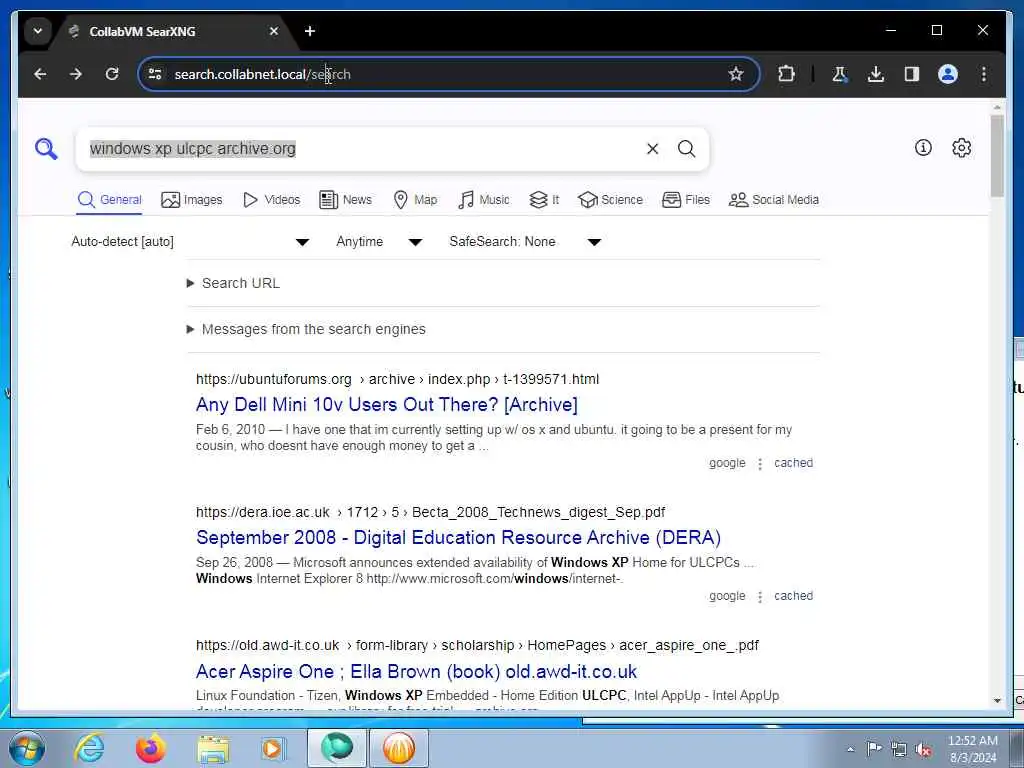
Task: Switch to the Social Media tab
Action: point(774,200)
